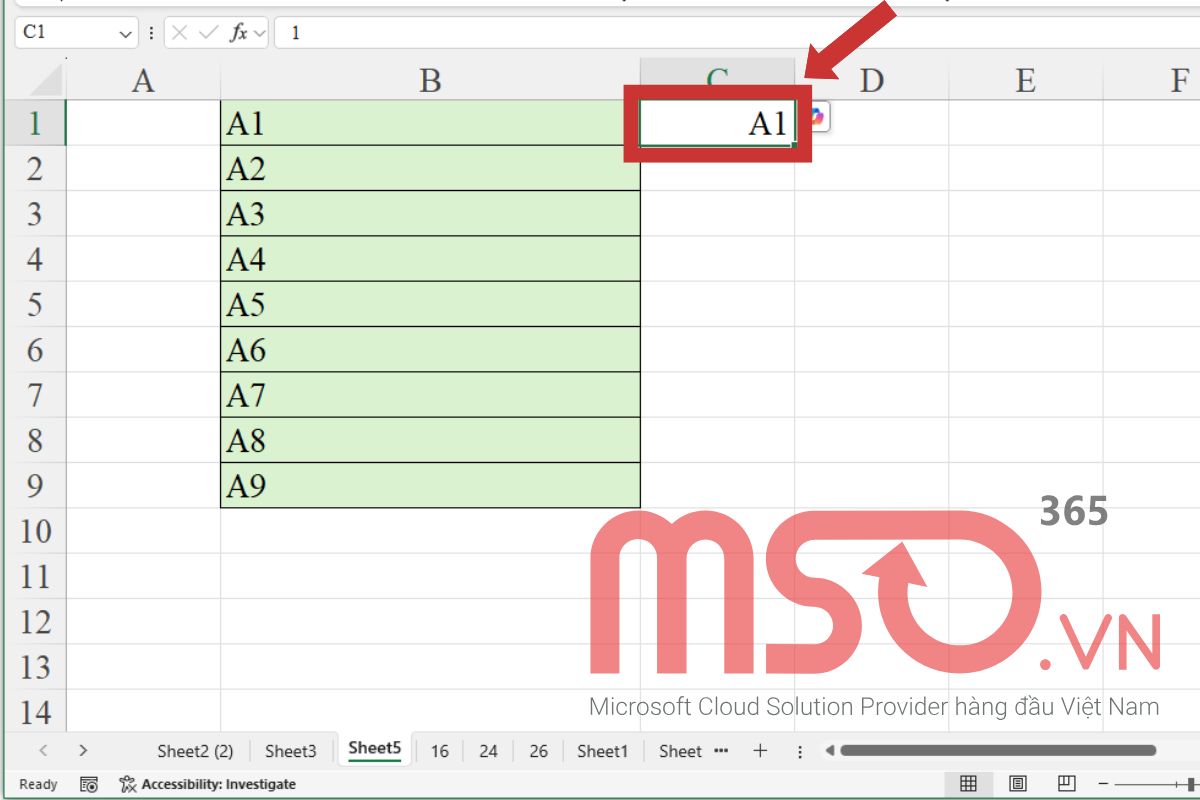This screenshot has width=1200, height=800.
Task: Switch to Sheet3 tab
Action: tap(290, 751)
